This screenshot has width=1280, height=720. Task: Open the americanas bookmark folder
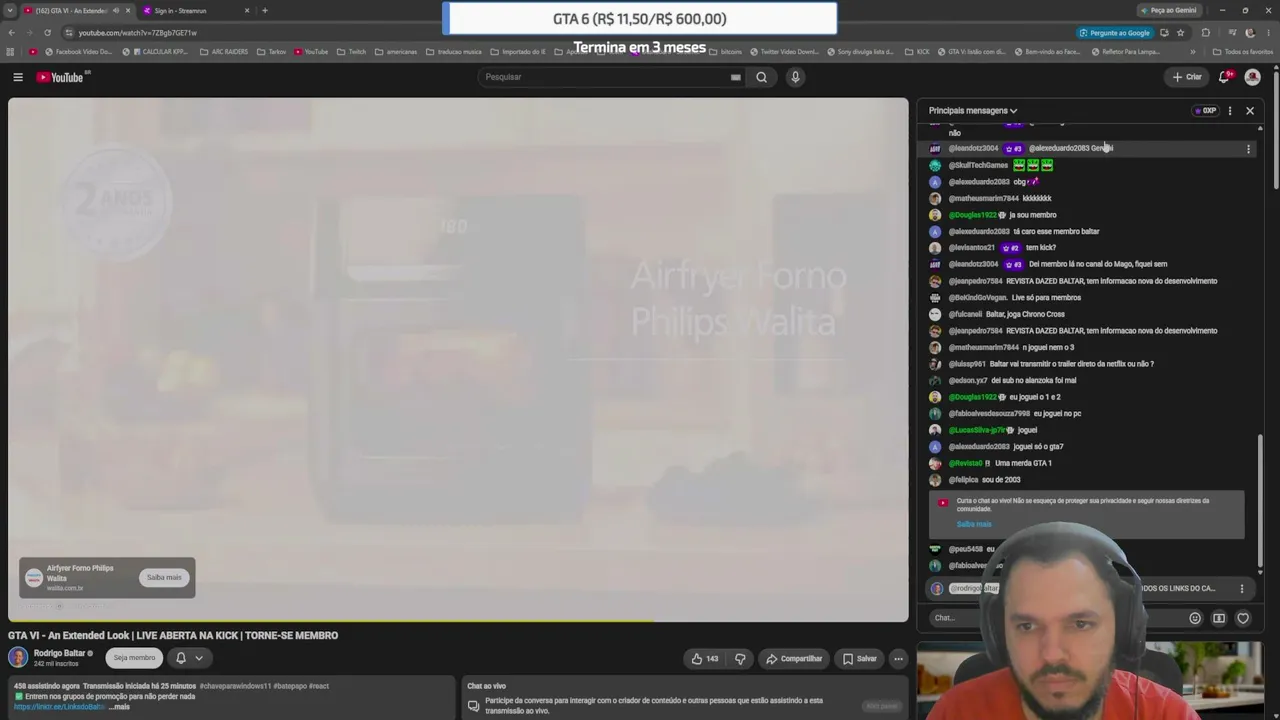coord(396,52)
